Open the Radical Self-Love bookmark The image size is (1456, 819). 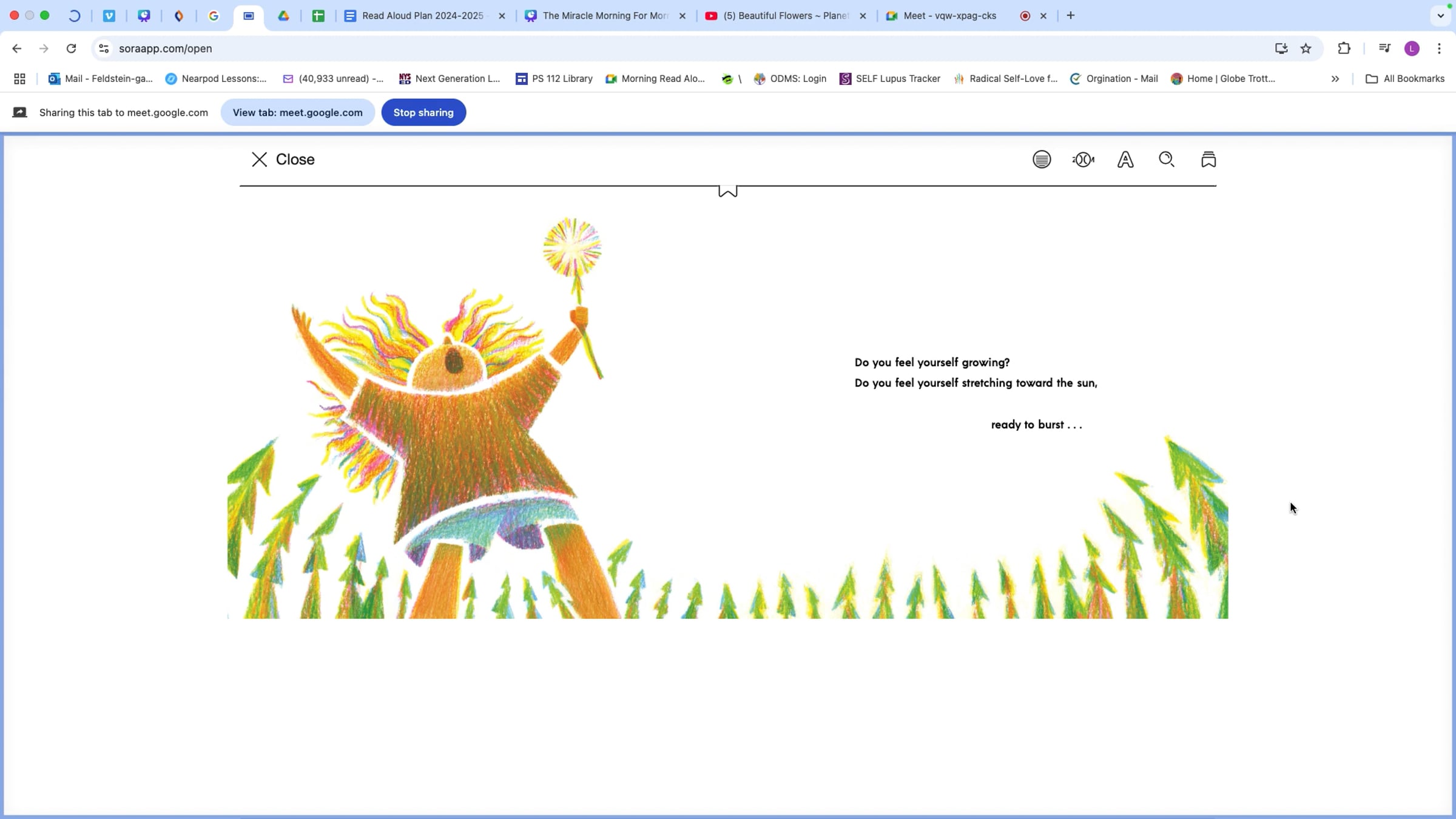click(x=1006, y=79)
